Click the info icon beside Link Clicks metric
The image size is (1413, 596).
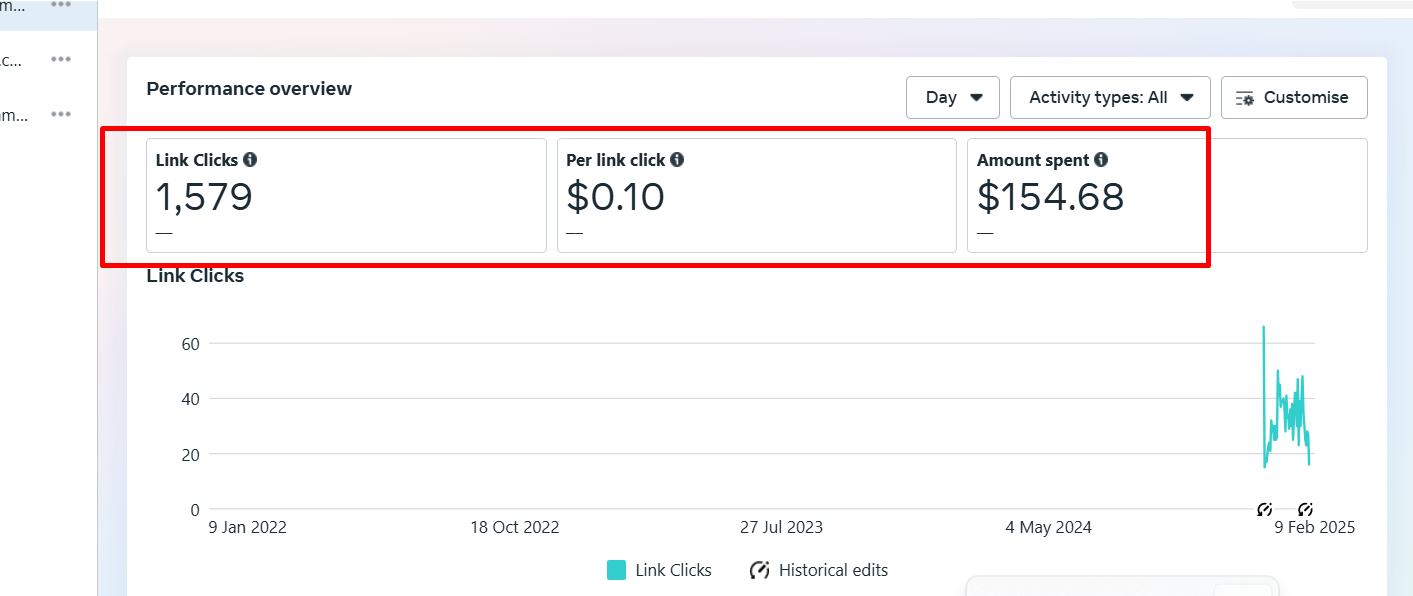click(x=250, y=160)
